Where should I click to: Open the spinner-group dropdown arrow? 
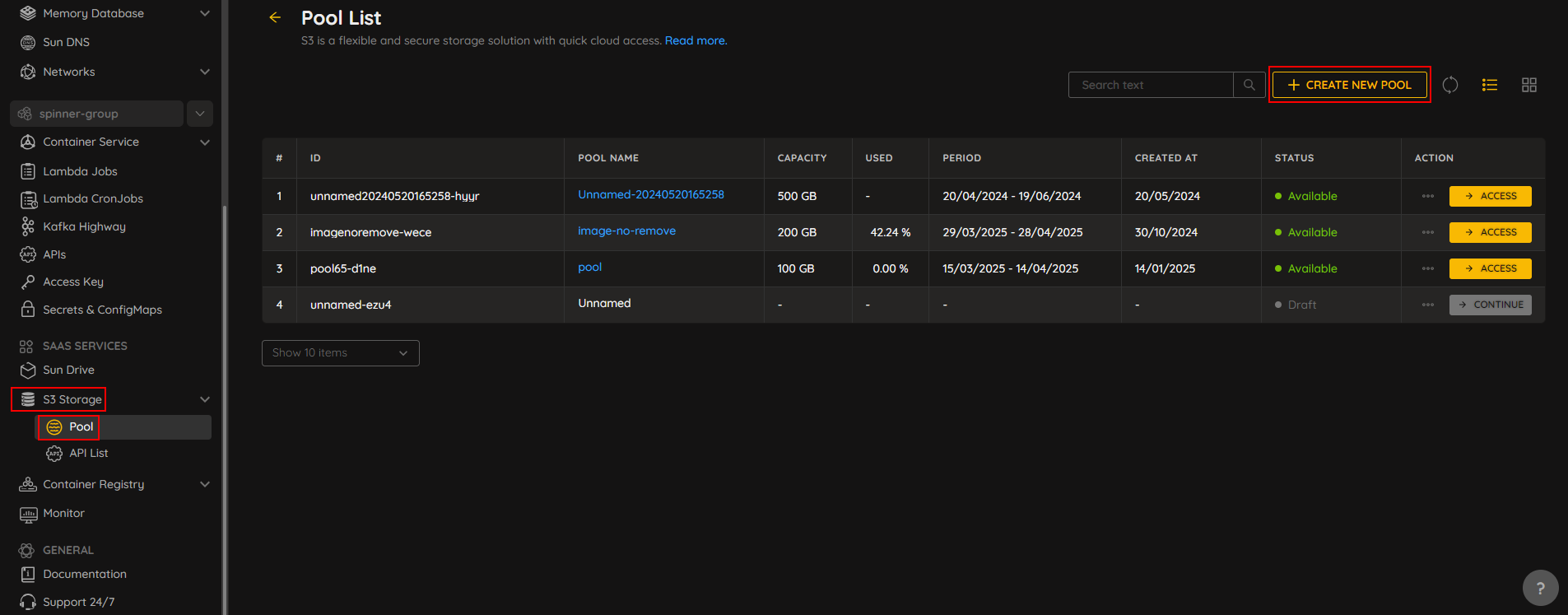coord(200,114)
